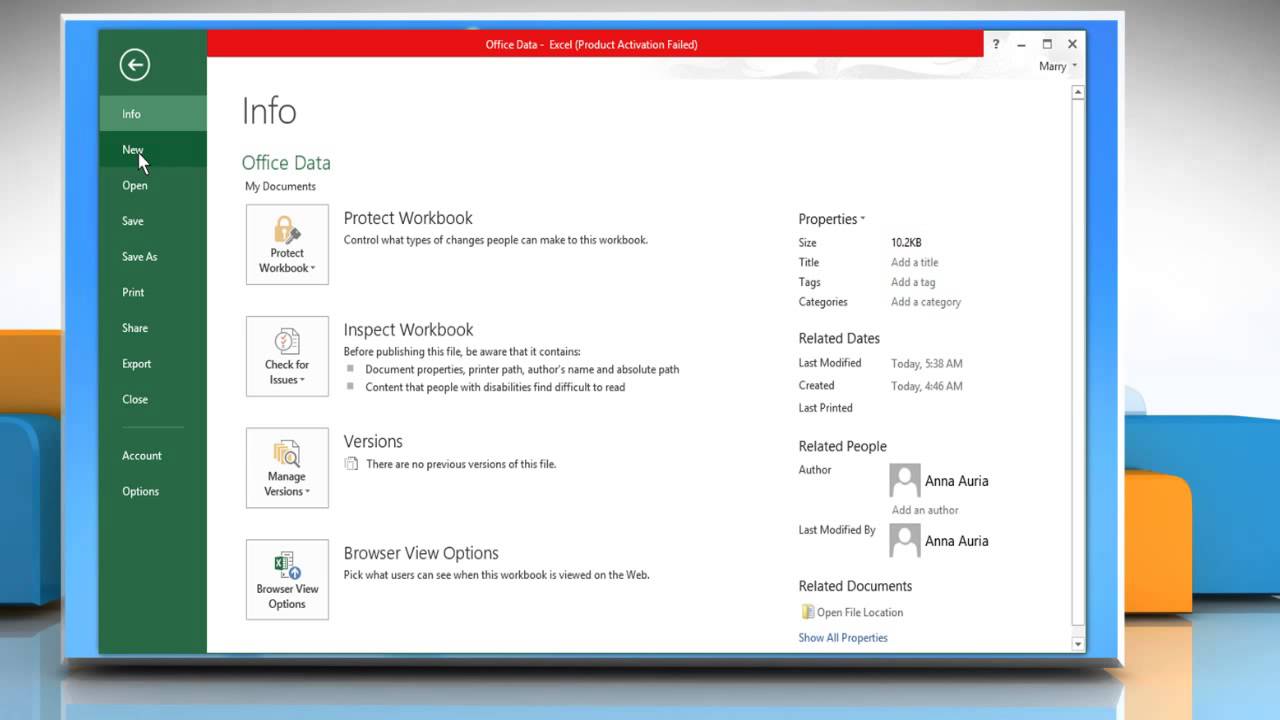Open Browser View Options button
1280x720 pixels.
(287, 580)
